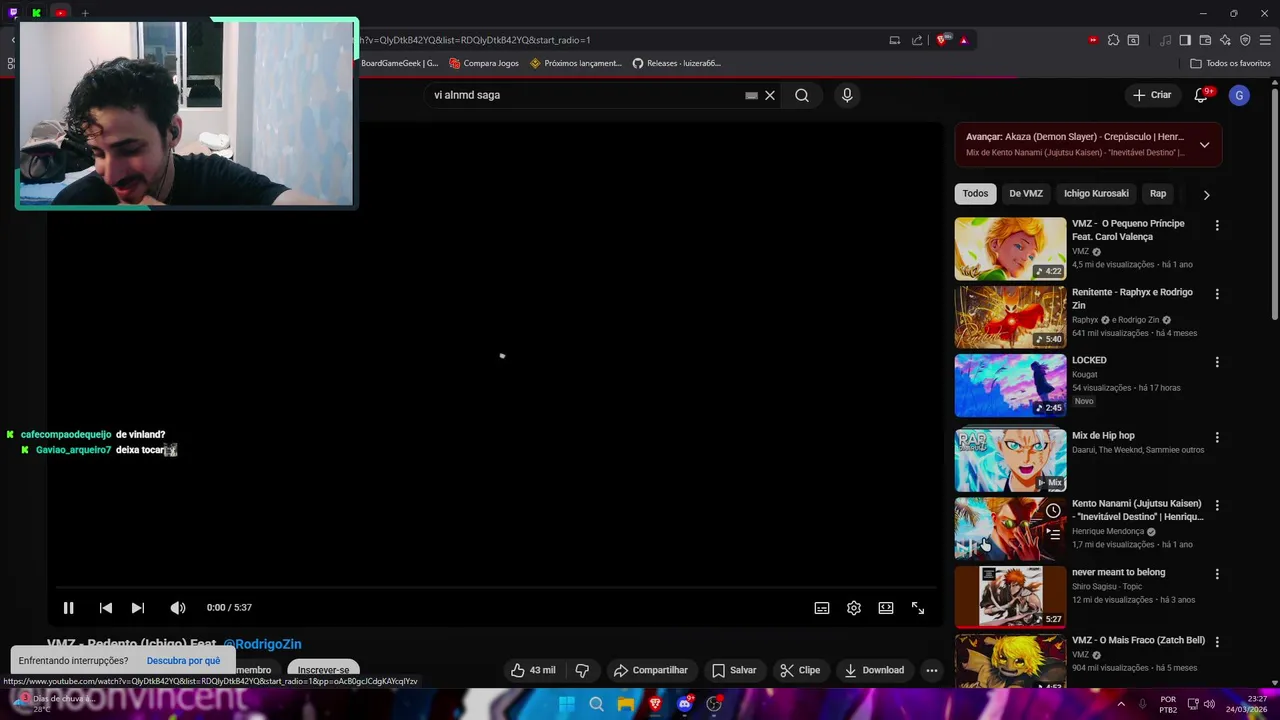This screenshot has height=720, width=1280.
Task: Open the Criar create menu
Action: pyautogui.click(x=1152, y=95)
